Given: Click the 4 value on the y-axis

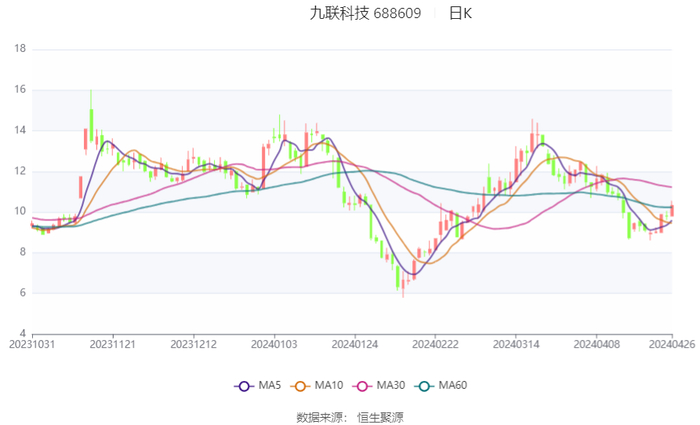Looking at the screenshot, I should pos(23,333).
